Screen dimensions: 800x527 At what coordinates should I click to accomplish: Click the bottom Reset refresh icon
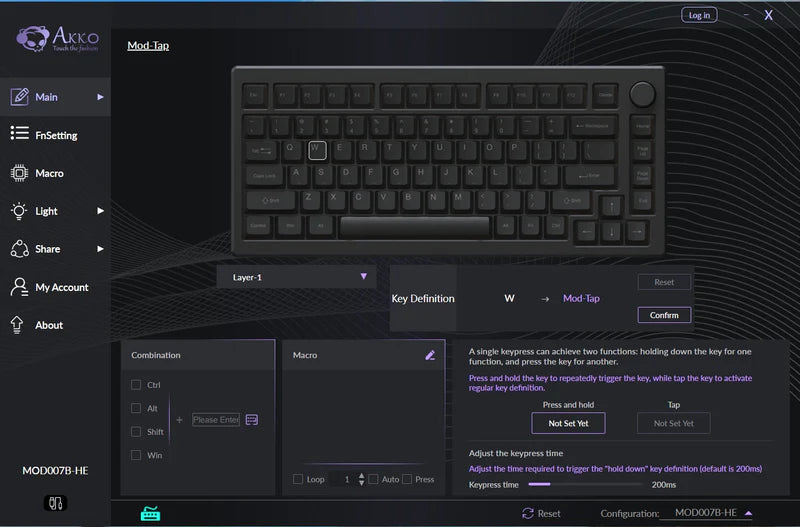click(528, 513)
